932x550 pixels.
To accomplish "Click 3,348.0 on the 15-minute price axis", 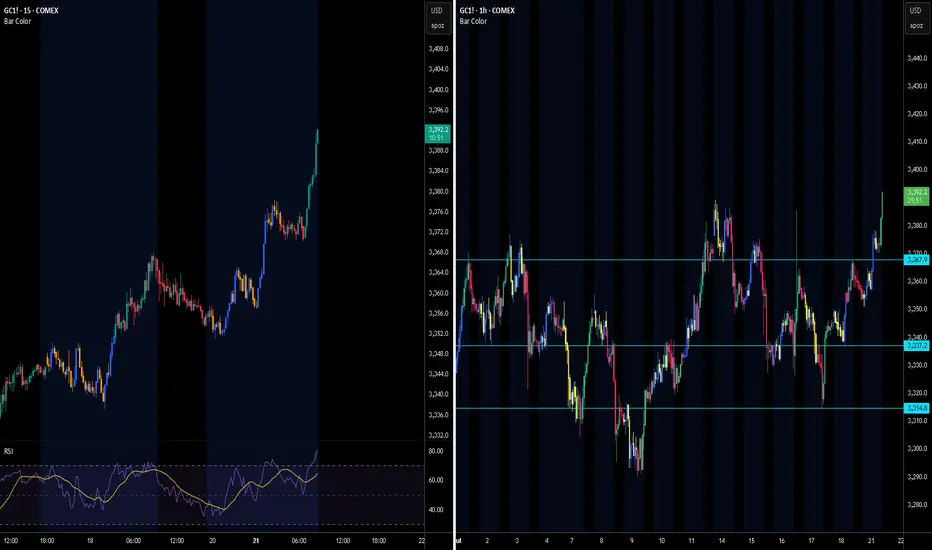I will pyautogui.click(x=439, y=354).
